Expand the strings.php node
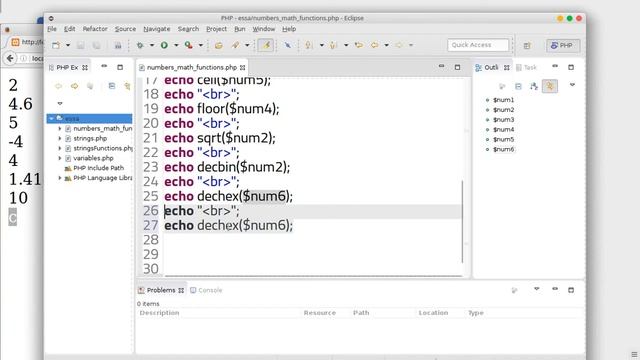This screenshot has height=360, width=640. [x=60, y=138]
